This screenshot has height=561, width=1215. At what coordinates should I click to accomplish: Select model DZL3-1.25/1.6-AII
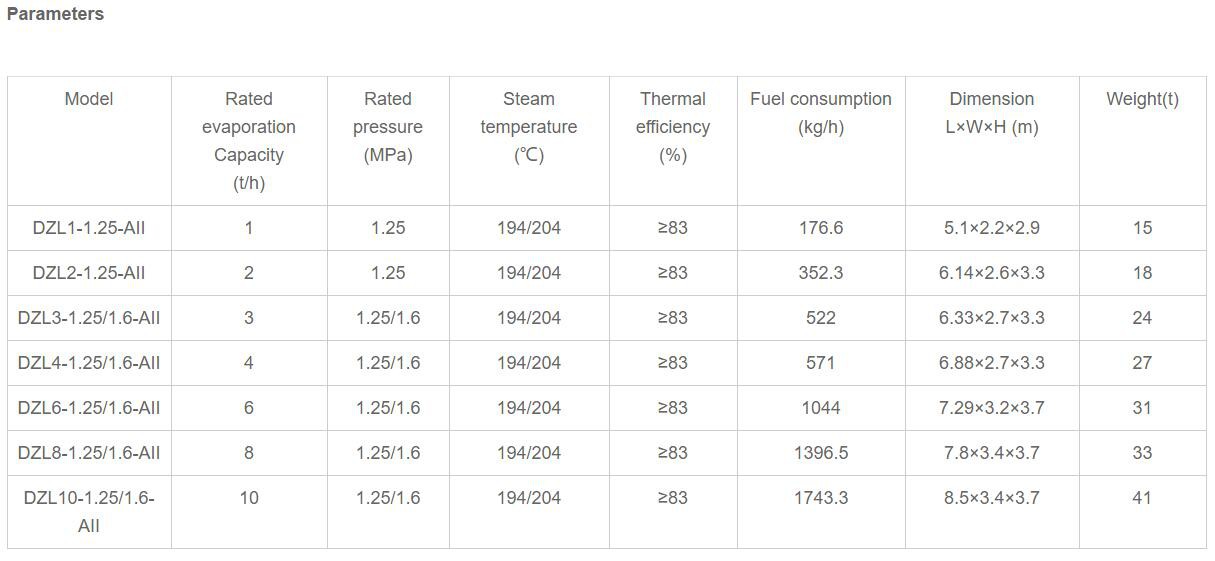tap(89, 318)
